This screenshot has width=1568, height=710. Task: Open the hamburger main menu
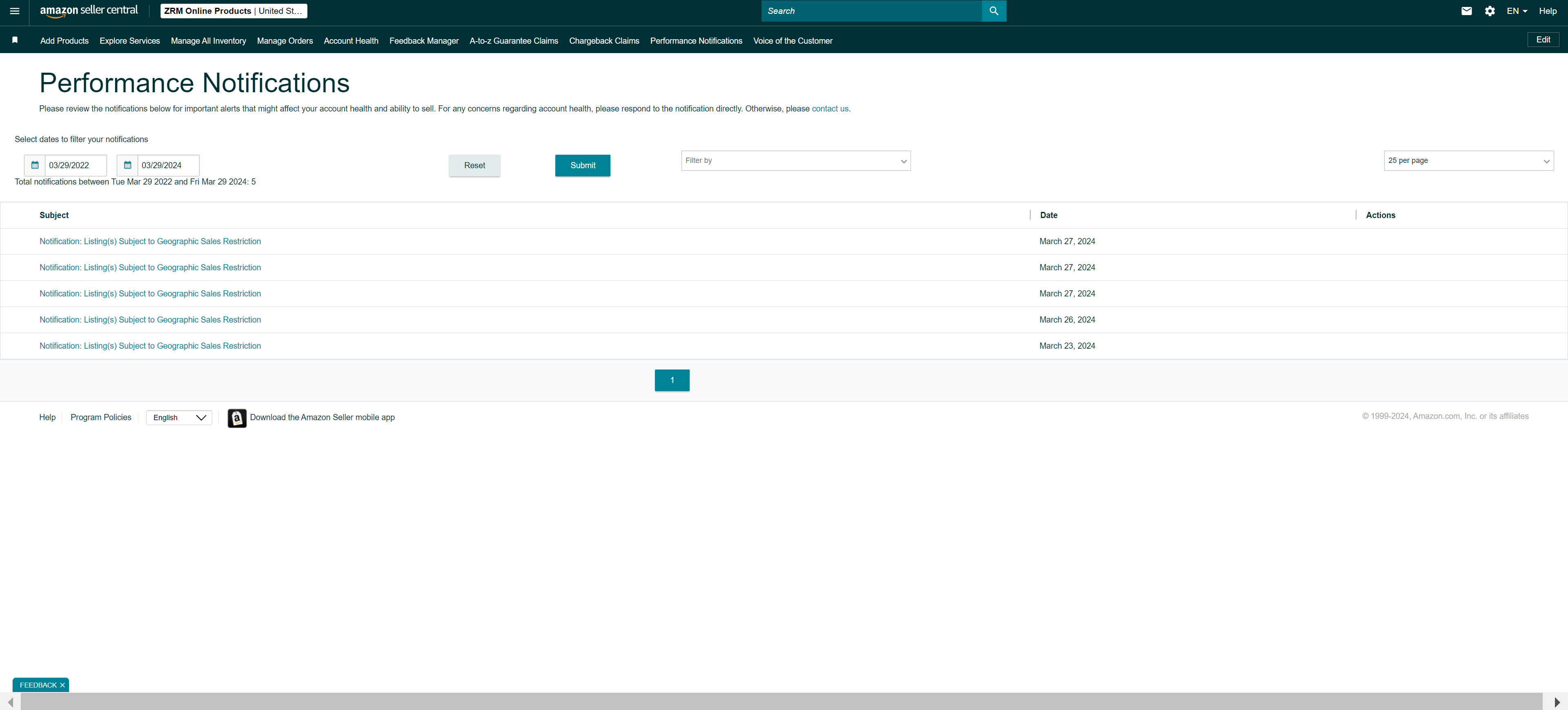click(15, 11)
